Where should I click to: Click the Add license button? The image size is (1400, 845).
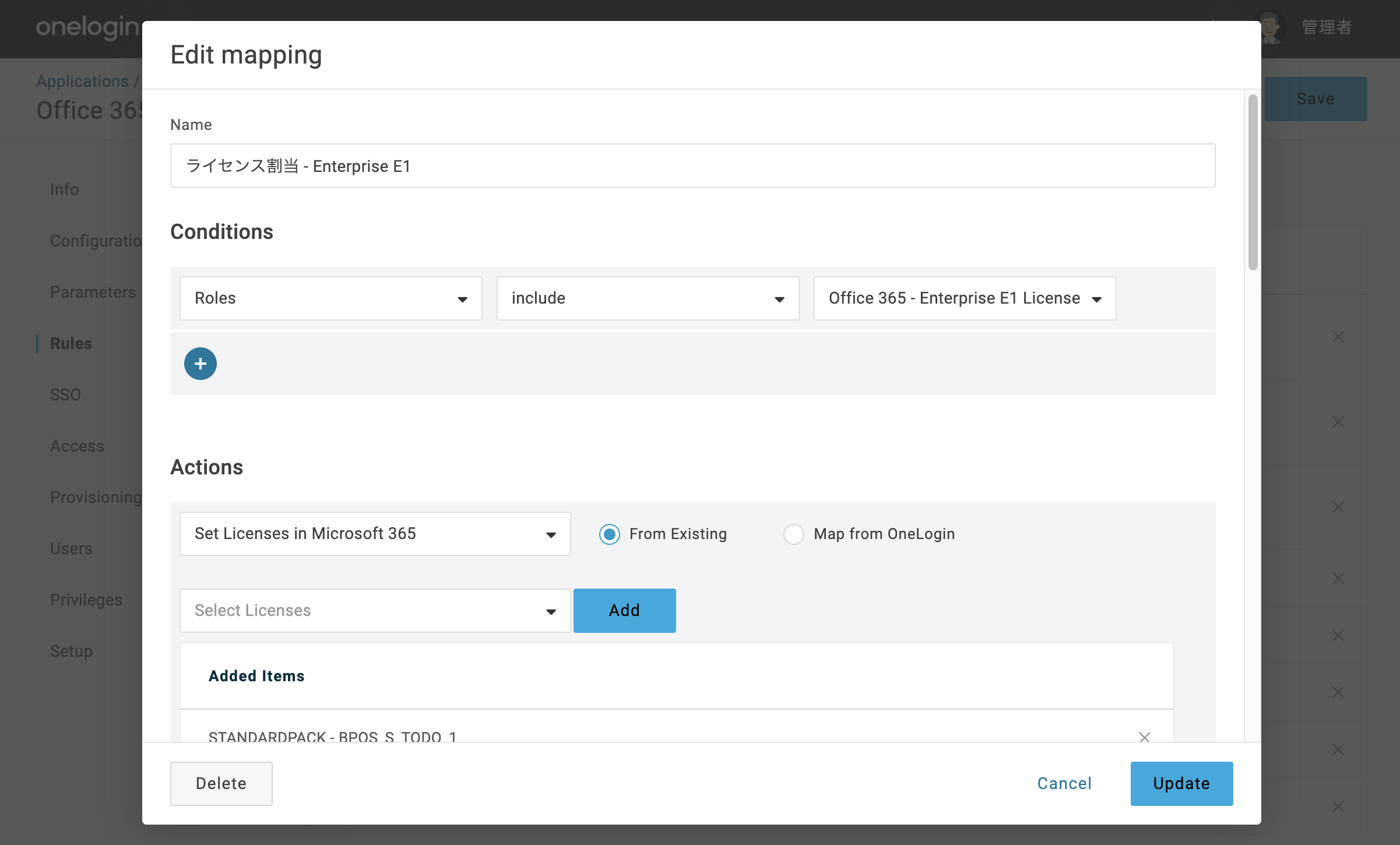point(625,611)
